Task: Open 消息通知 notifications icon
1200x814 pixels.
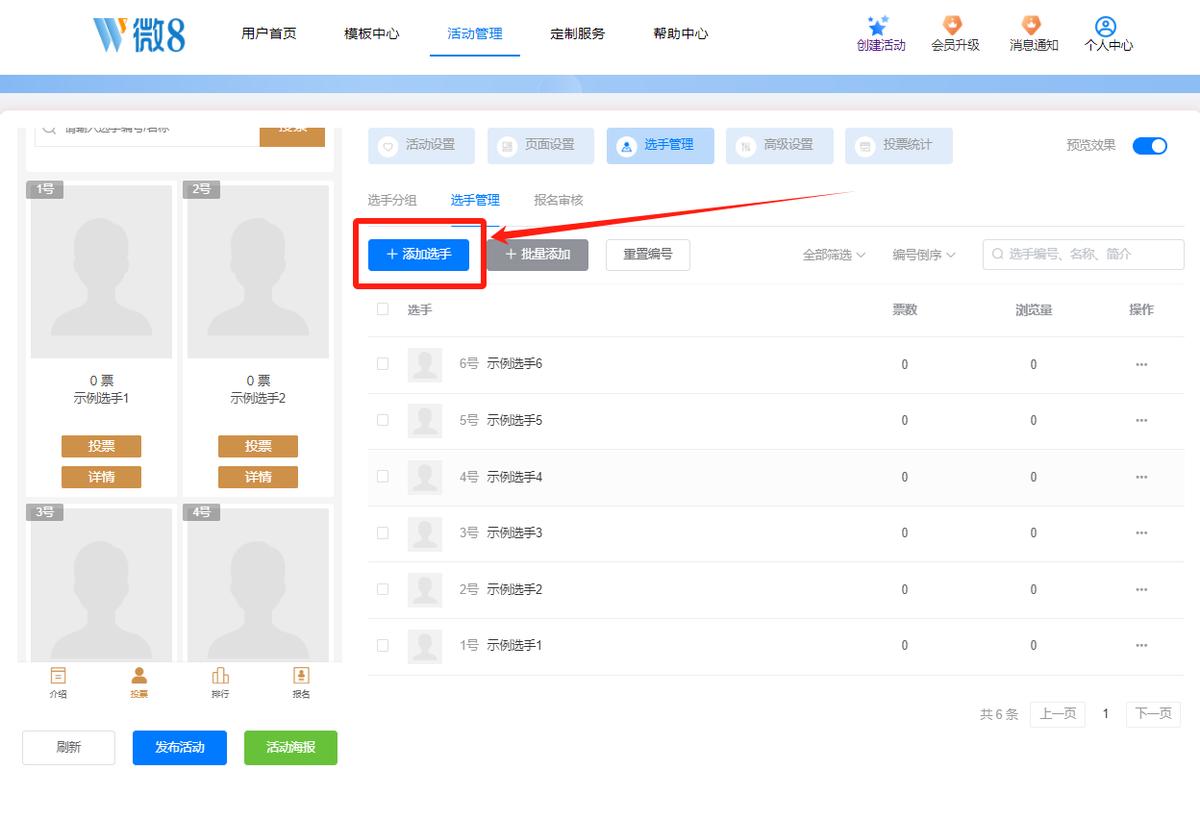Action: coord(1031,26)
